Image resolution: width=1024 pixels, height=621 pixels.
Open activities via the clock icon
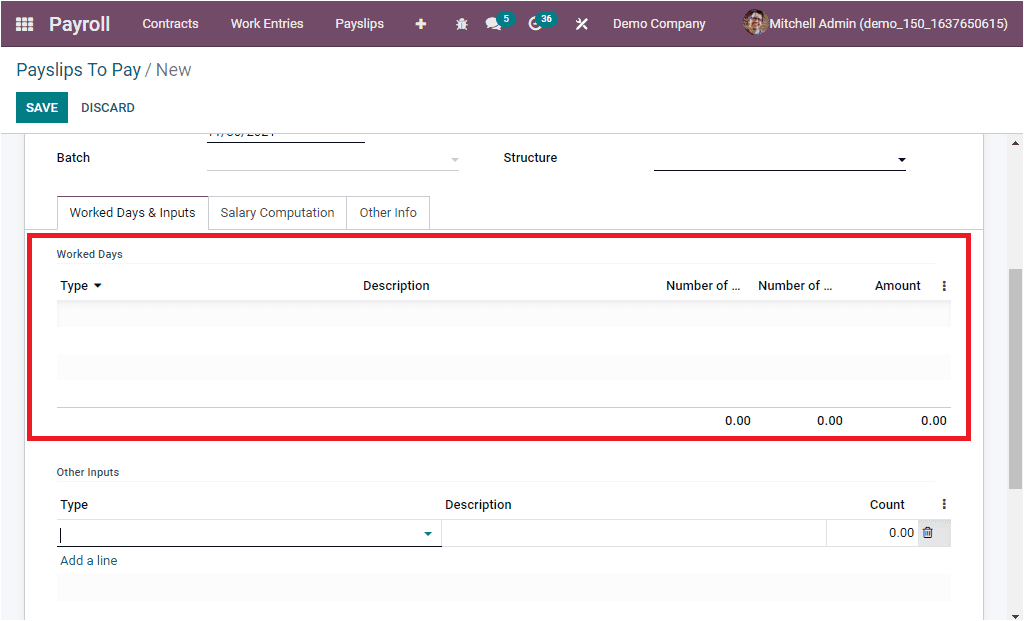tap(536, 23)
